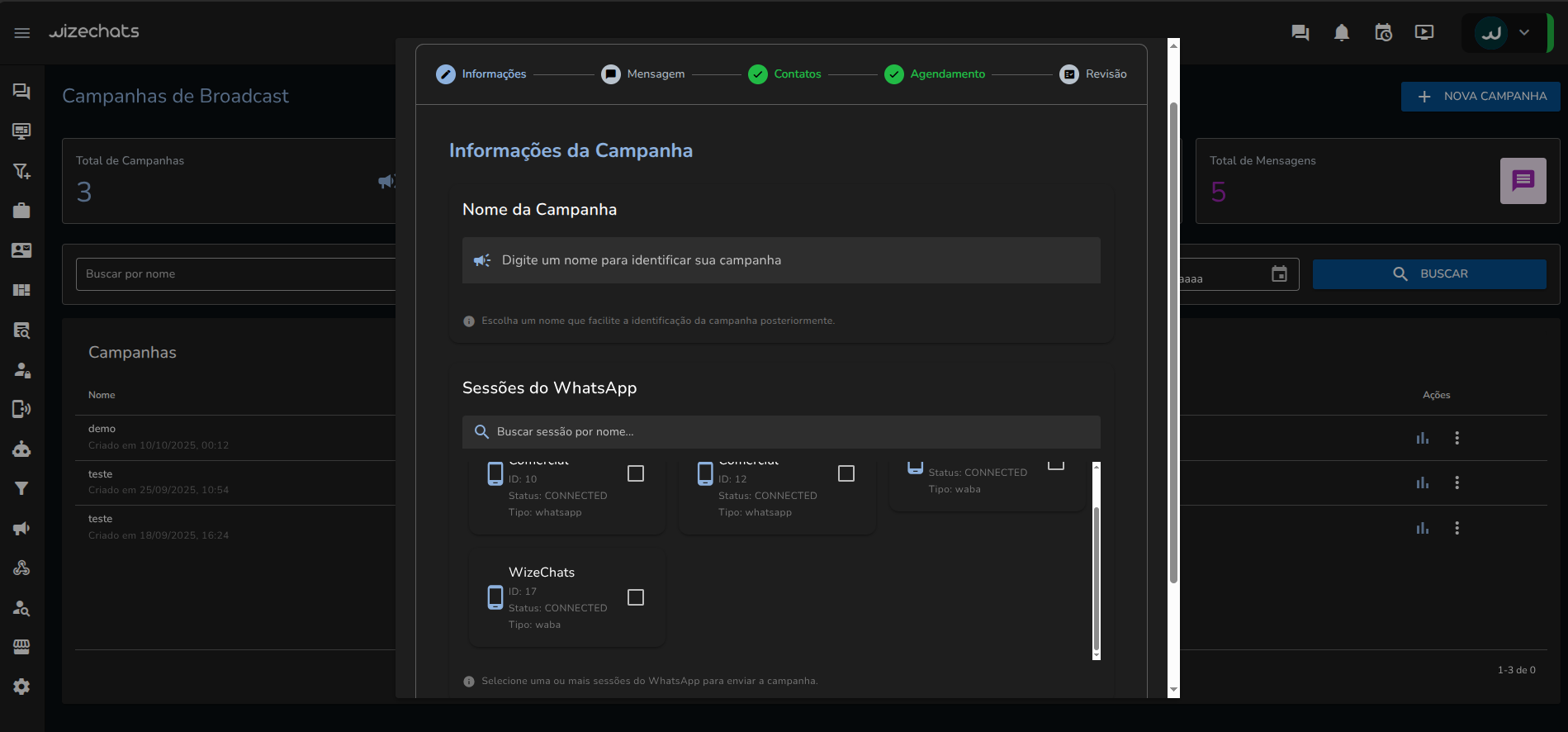Open the chat messages icon in header
The height and width of the screenshot is (732, 1568).
click(x=1300, y=33)
